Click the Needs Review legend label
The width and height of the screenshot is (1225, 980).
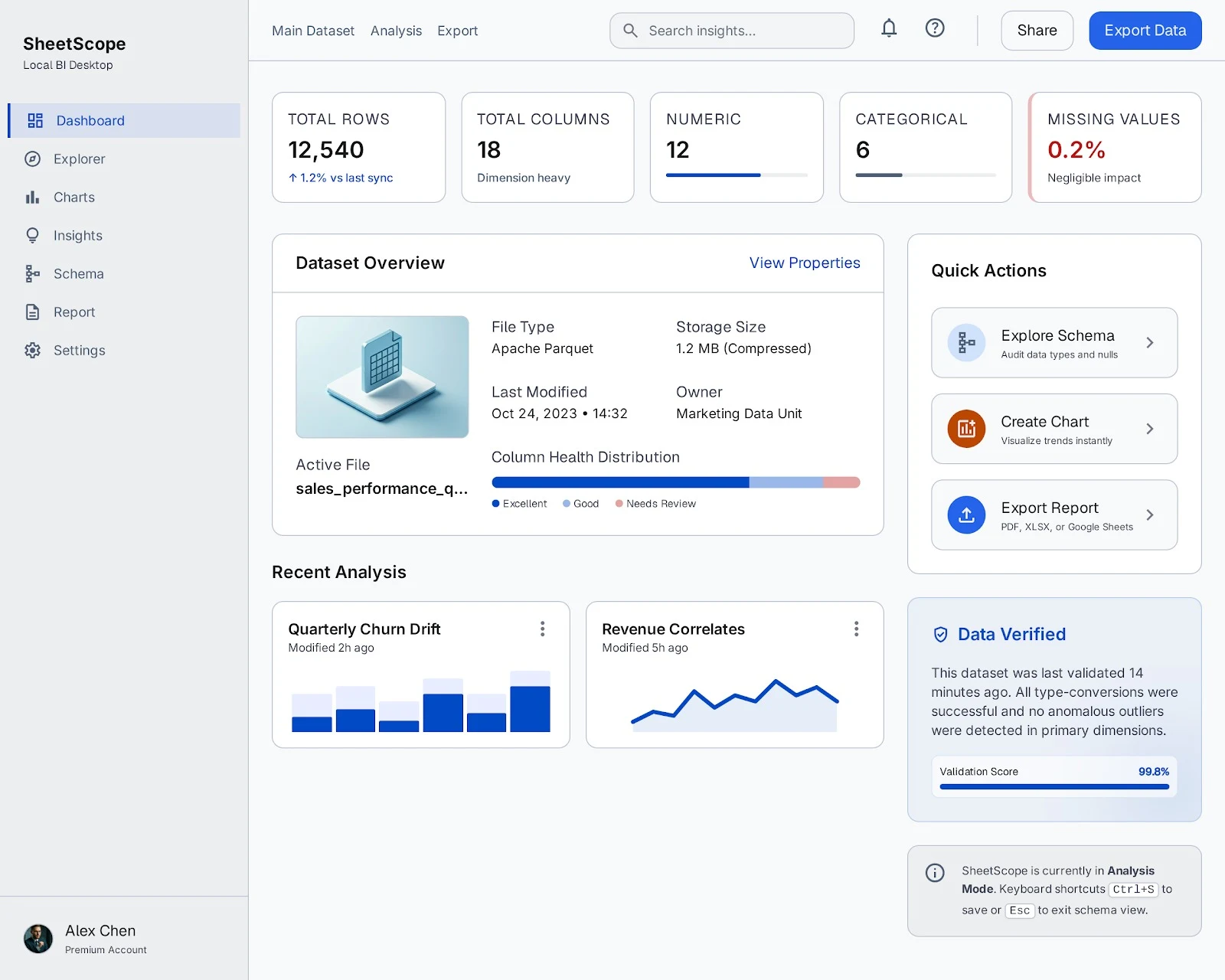[661, 504]
